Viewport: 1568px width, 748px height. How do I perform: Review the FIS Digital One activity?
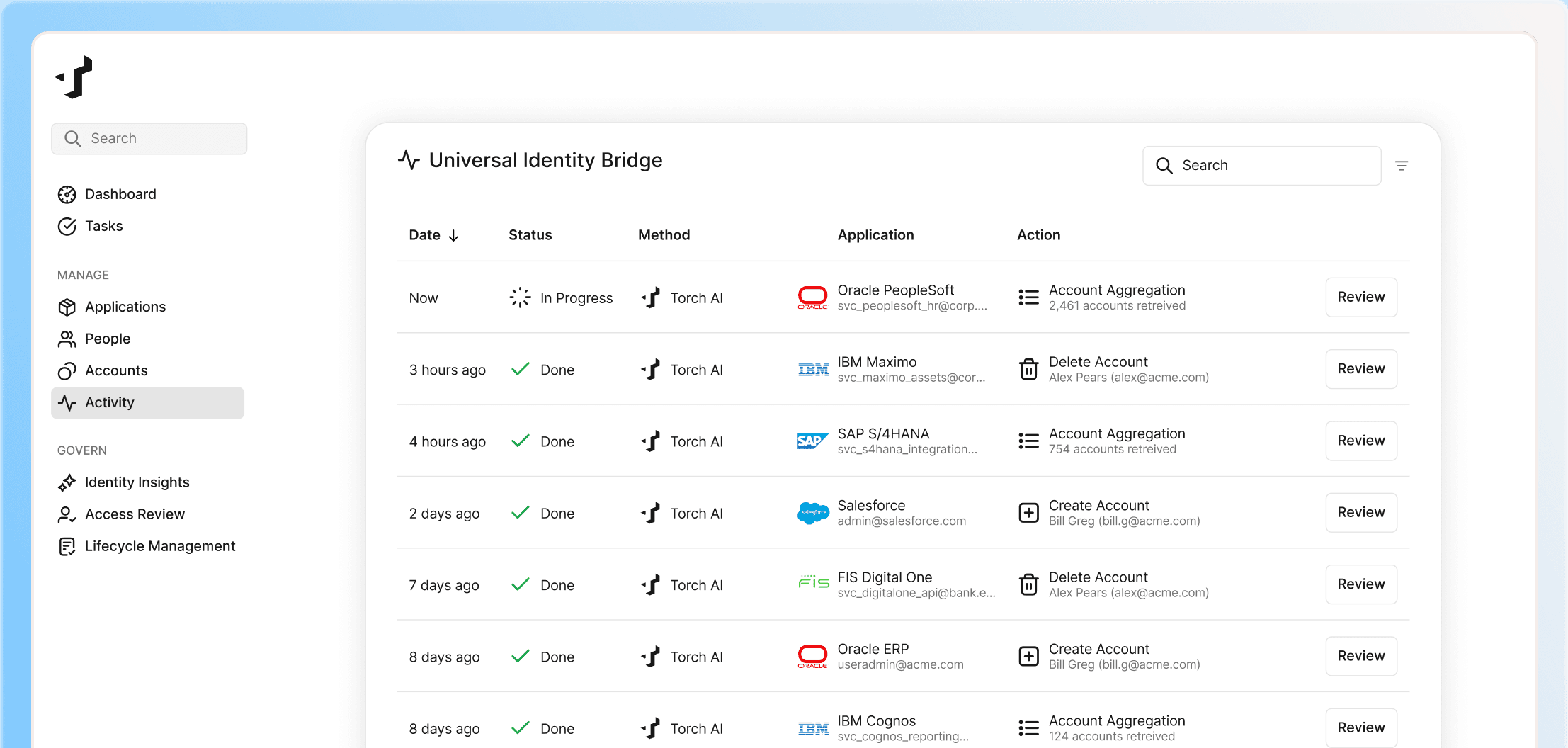tap(1360, 584)
